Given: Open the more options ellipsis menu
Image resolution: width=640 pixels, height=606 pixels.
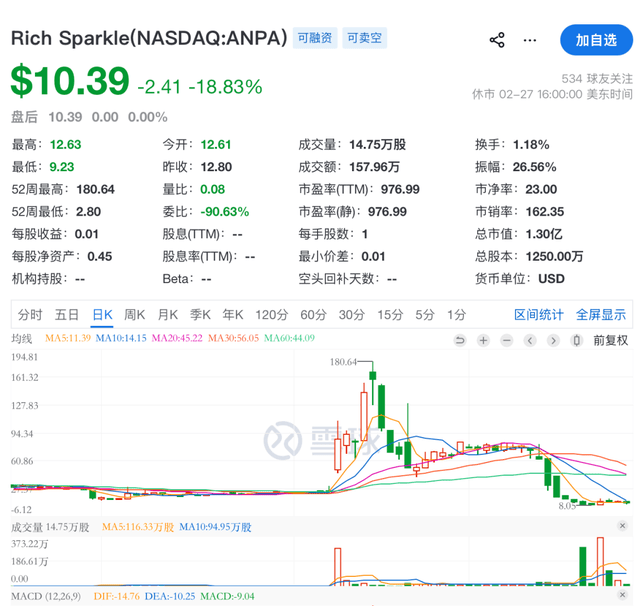Looking at the screenshot, I should click(x=530, y=40).
